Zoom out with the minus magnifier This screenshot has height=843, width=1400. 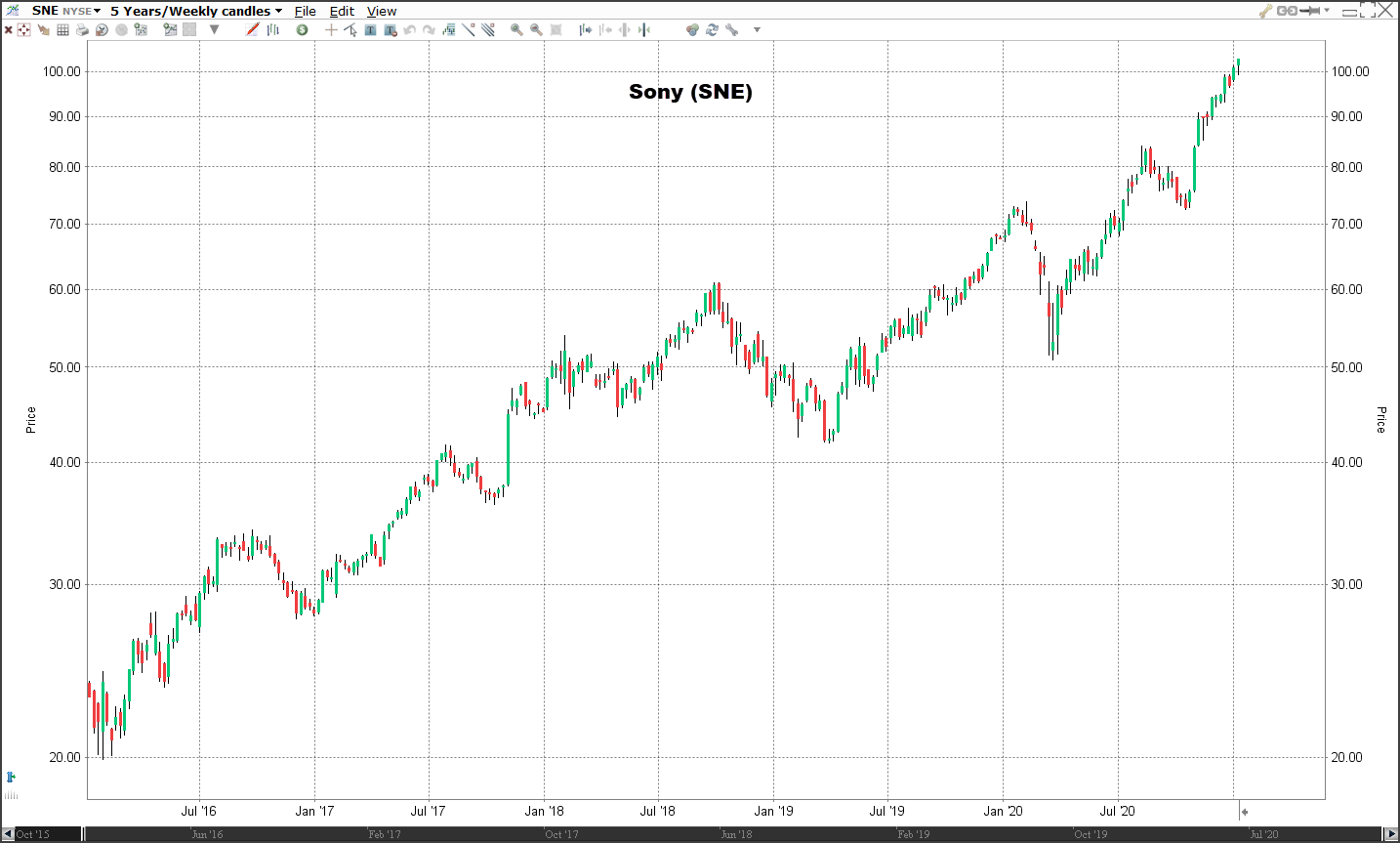(x=536, y=30)
